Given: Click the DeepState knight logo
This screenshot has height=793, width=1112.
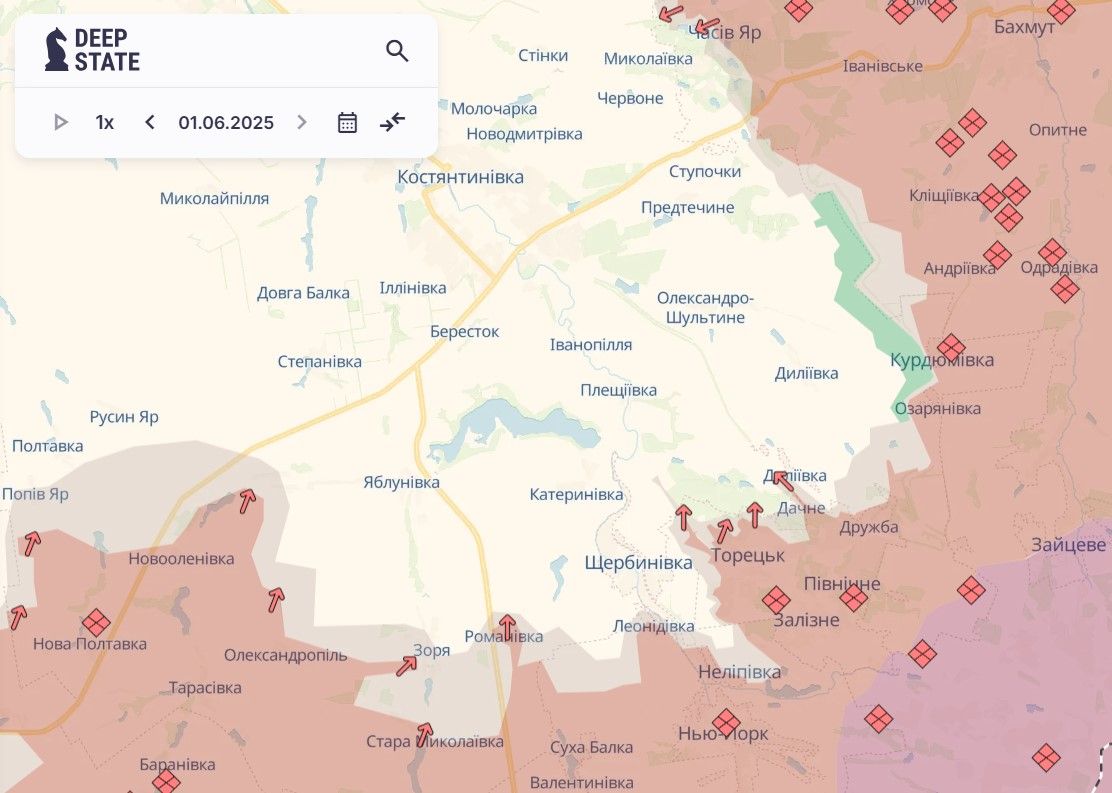Looking at the screenshot, I should pos(57,50).
